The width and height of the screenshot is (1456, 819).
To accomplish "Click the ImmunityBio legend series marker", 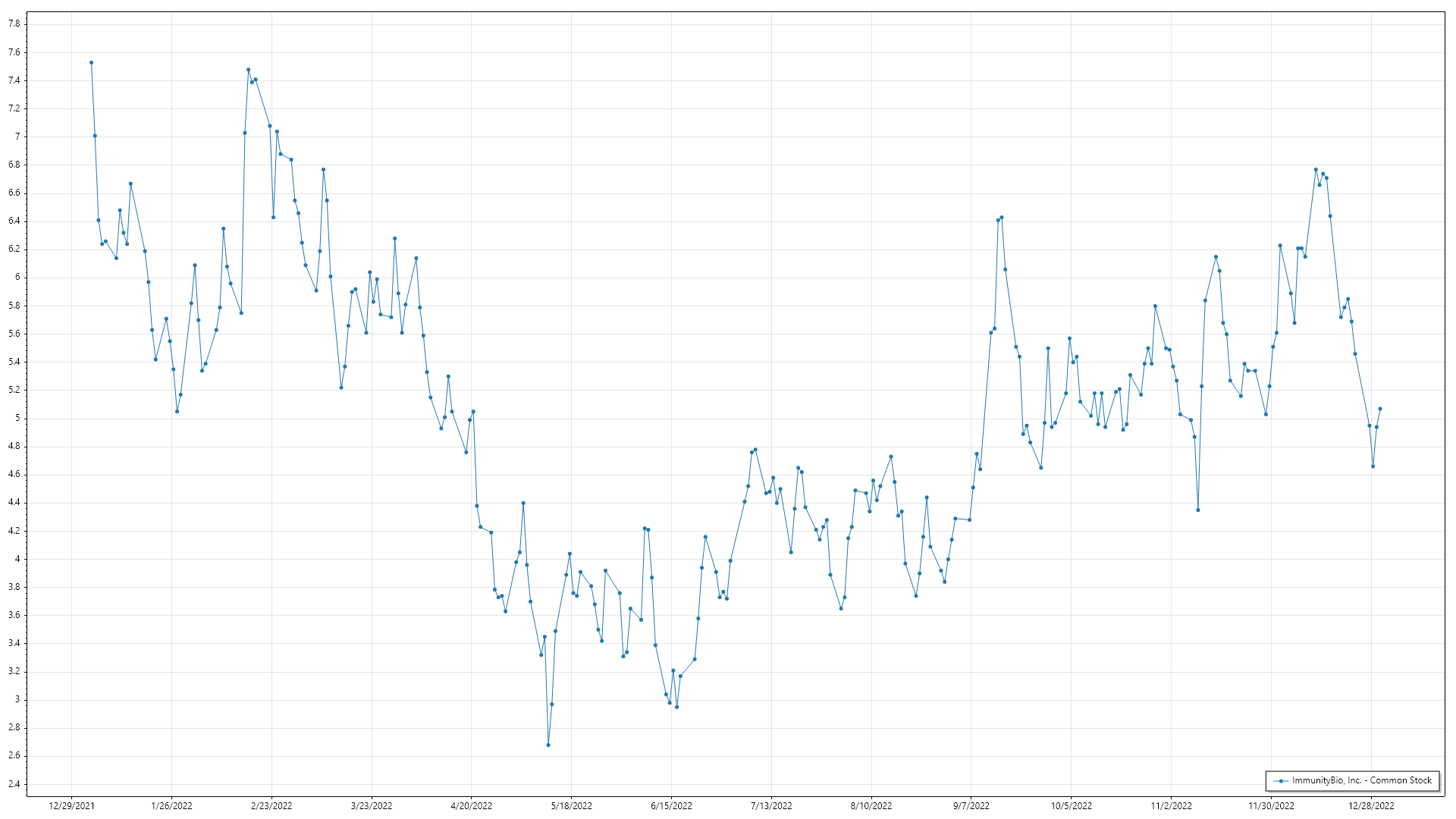I will click(x=1282, y=781).
